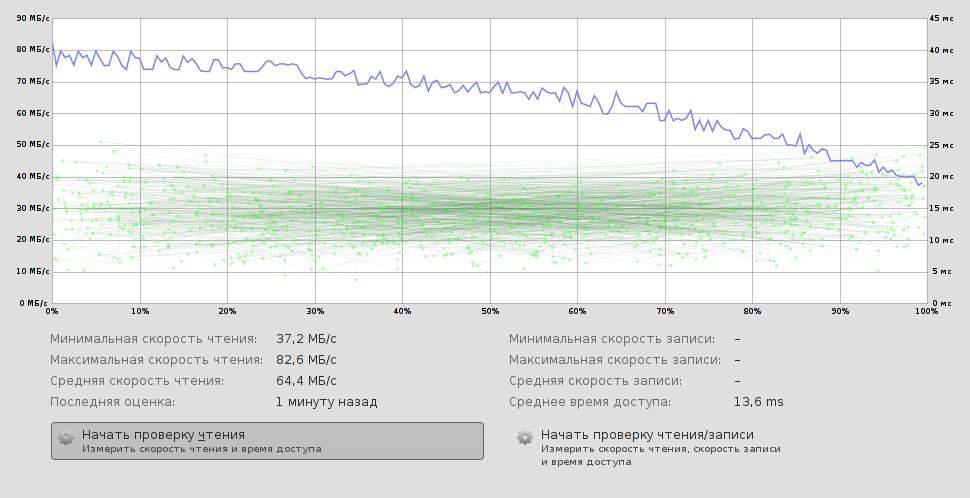Viewport: 970px width, 498px height.
Task: Click the 90 МБ/с axis label
Action: tap(33, 19)
